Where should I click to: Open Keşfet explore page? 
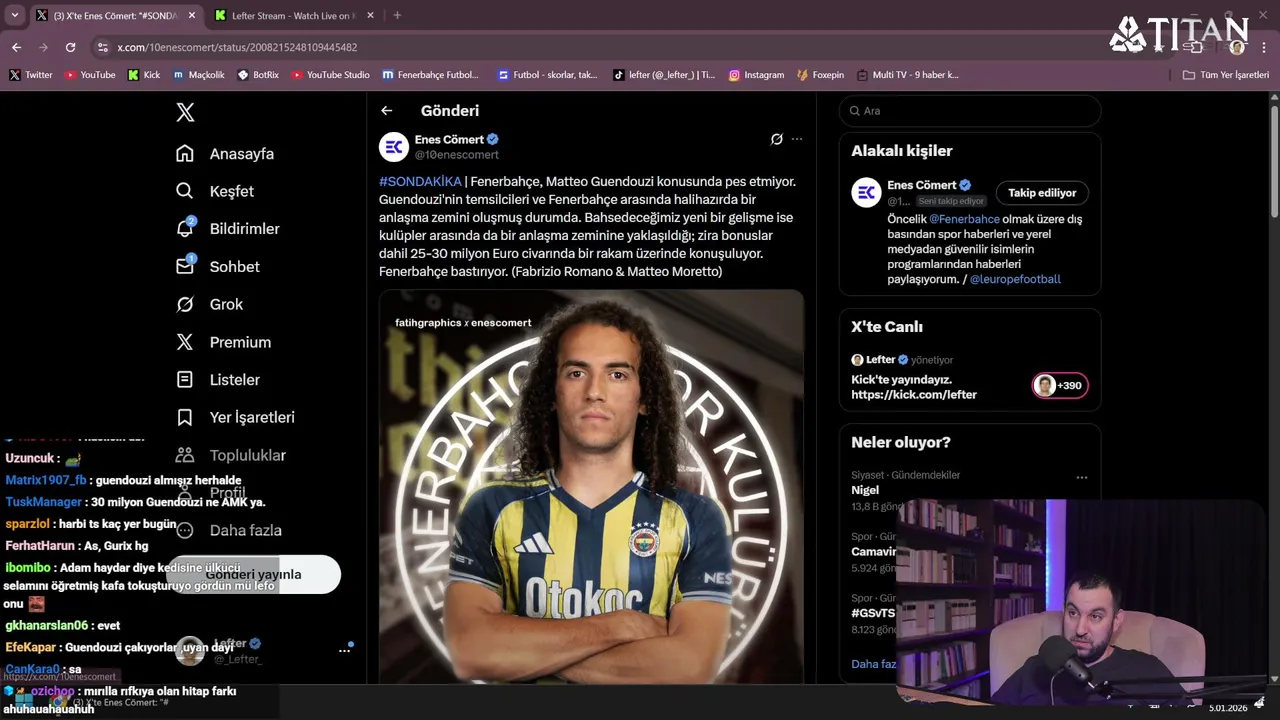[x=215, y=191]
